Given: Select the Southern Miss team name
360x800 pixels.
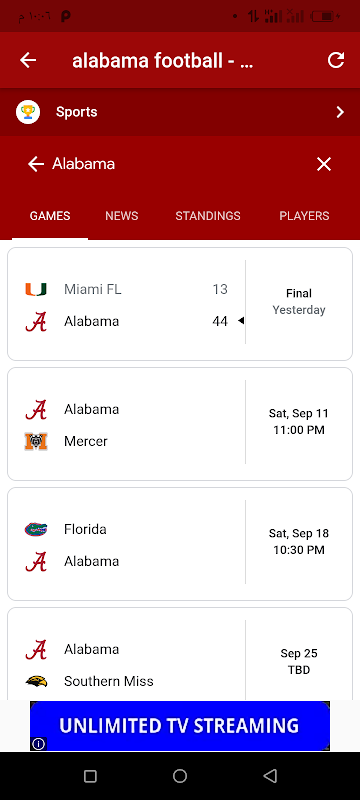Looking at the screenshot, I should 109,681.
